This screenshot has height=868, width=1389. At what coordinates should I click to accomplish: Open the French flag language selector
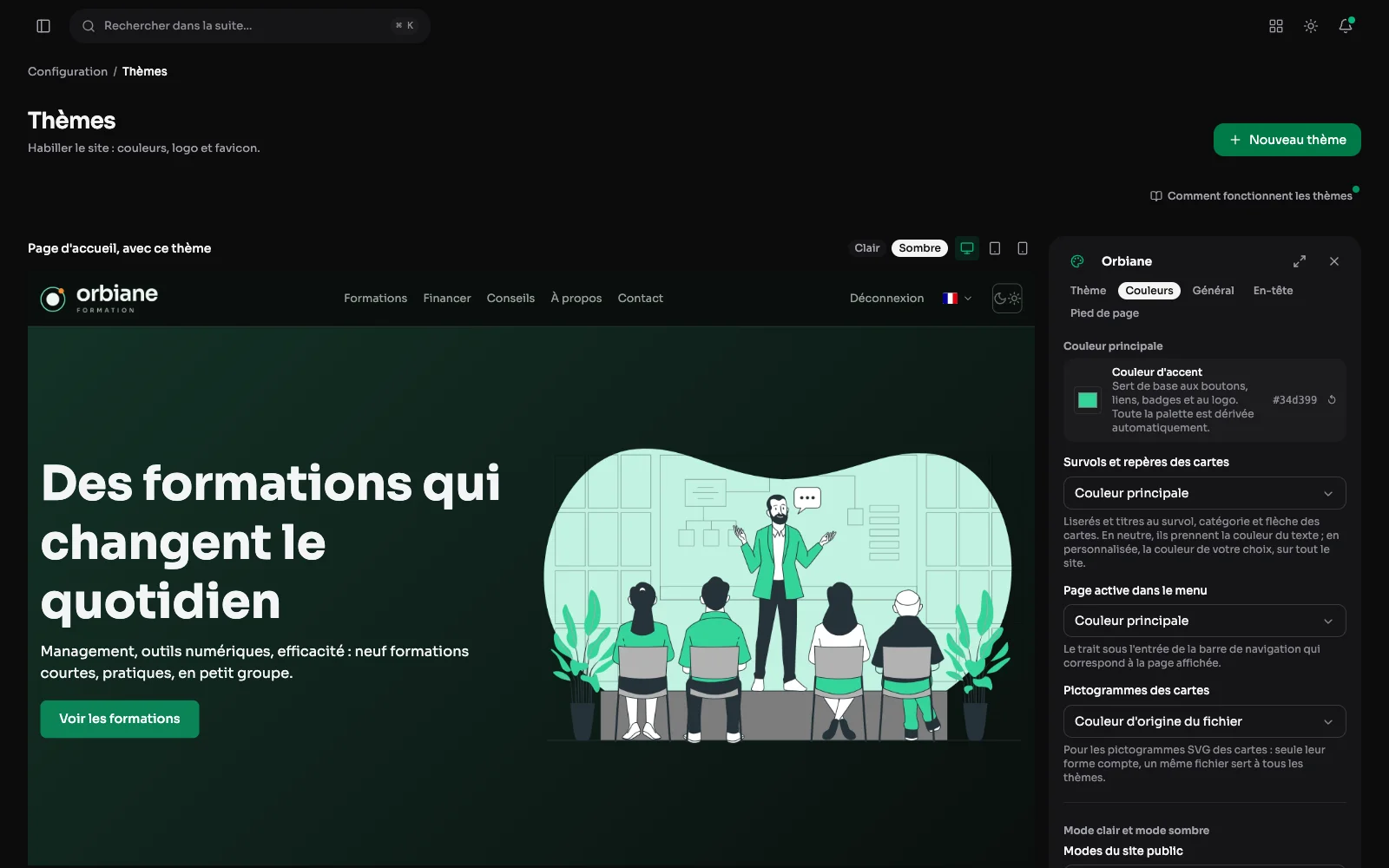957,299
